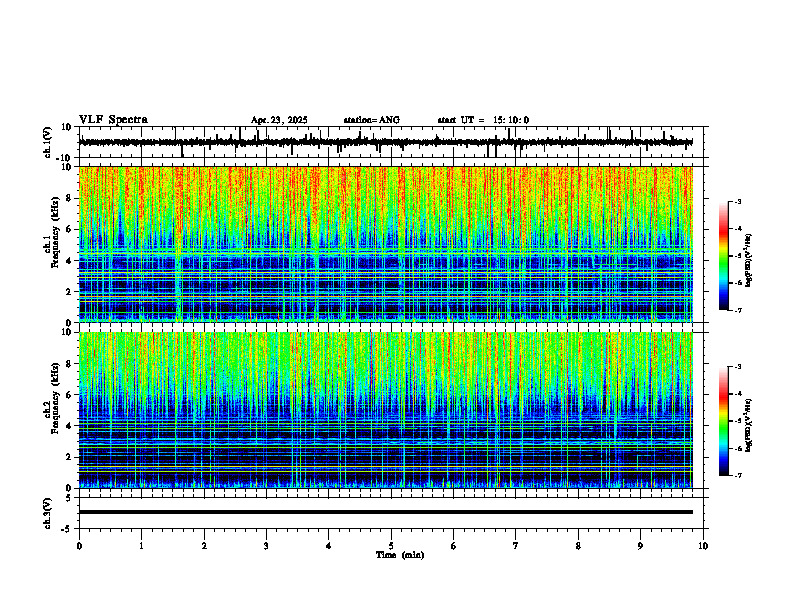The width and height of the screenshot is (792, 612).
Task: Click the ch.1 voltage waveform trace
Action: (x=386, y=142)
